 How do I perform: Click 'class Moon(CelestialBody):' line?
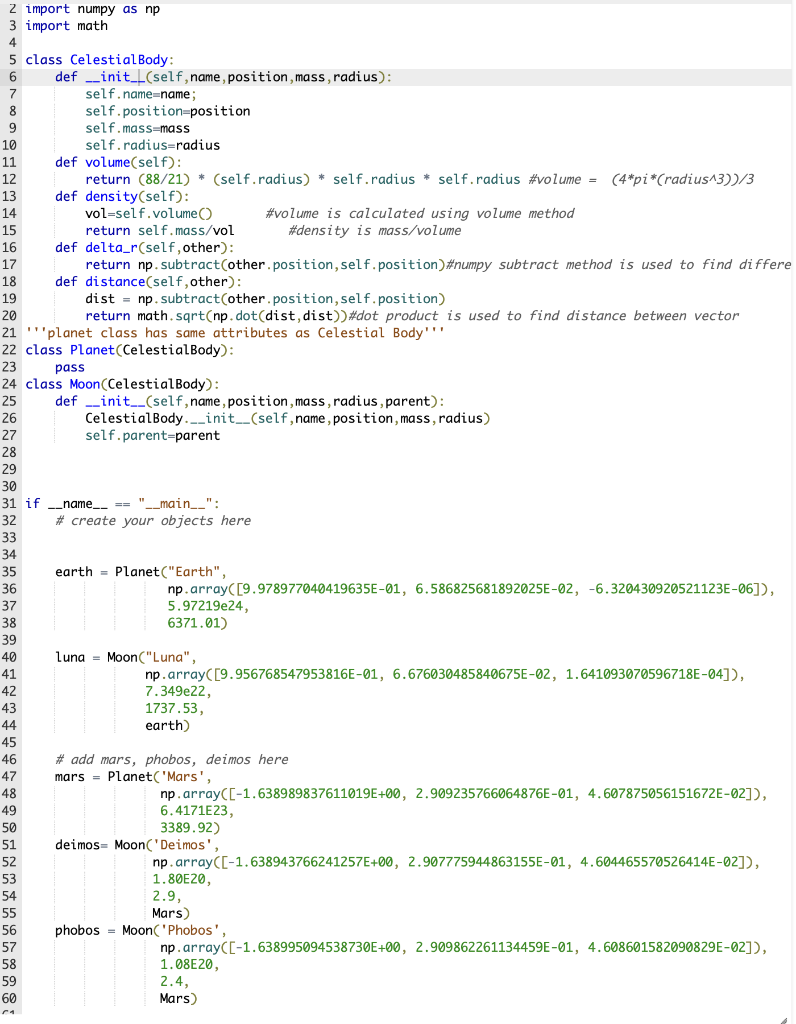pyautogui.click(x=122, y=384)
